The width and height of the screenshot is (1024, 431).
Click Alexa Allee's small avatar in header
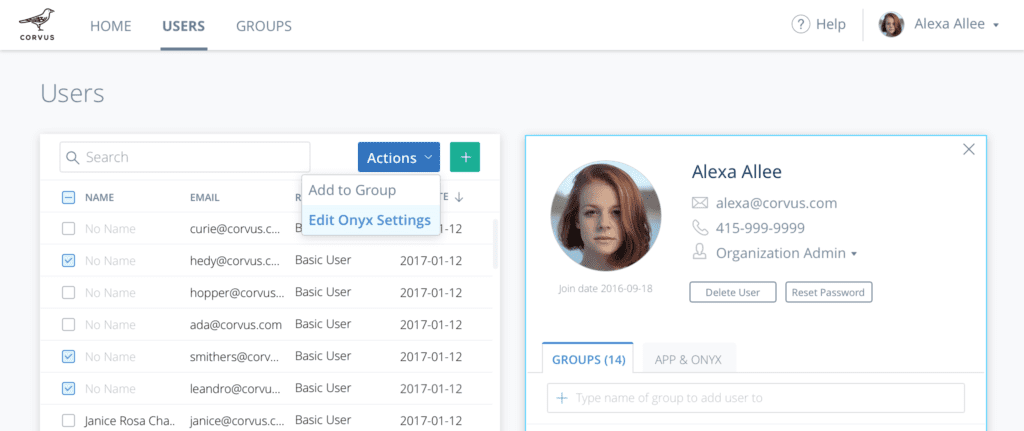click(x=891, y=25)
